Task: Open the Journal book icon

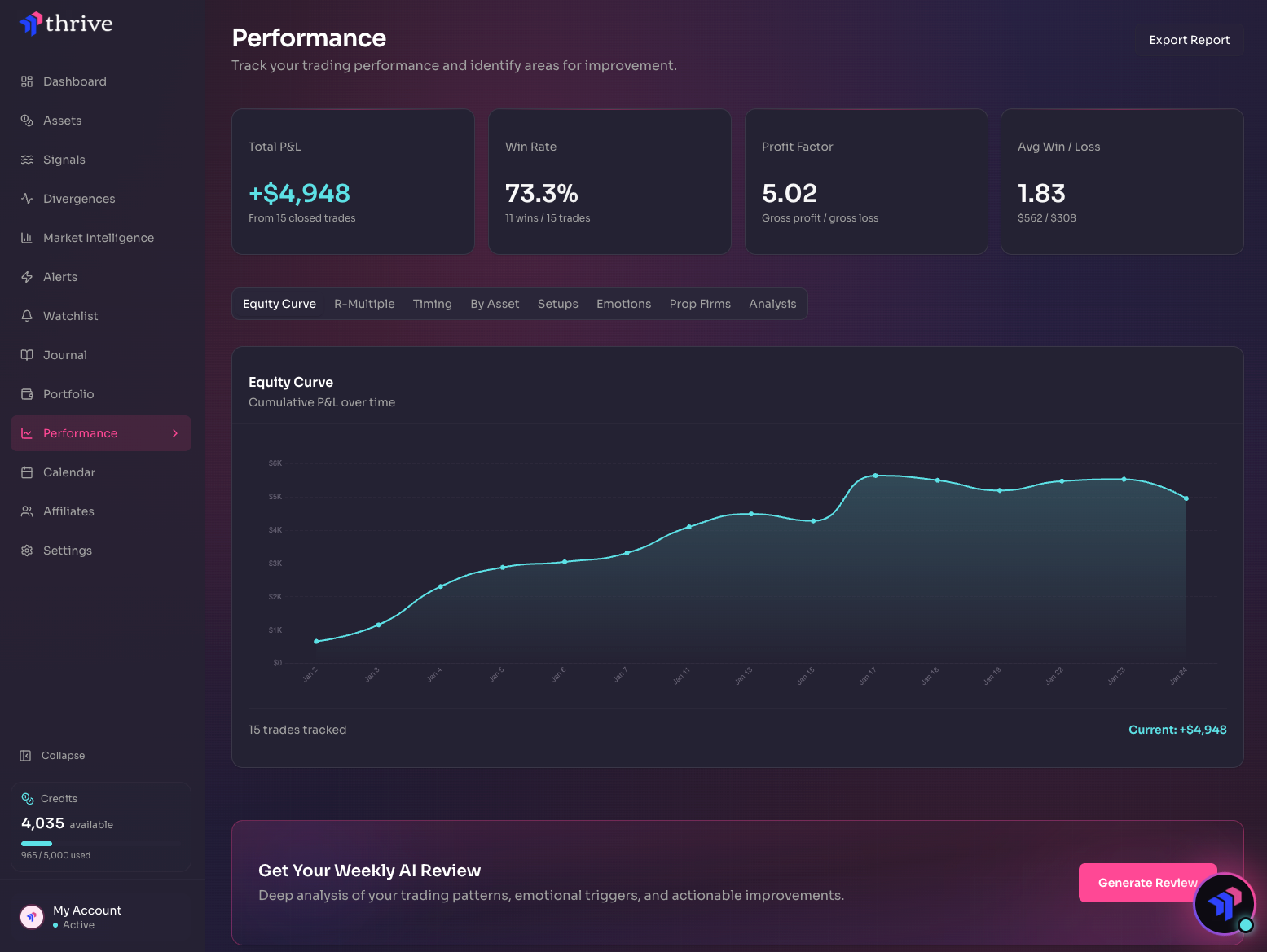Action: [27, 354]
